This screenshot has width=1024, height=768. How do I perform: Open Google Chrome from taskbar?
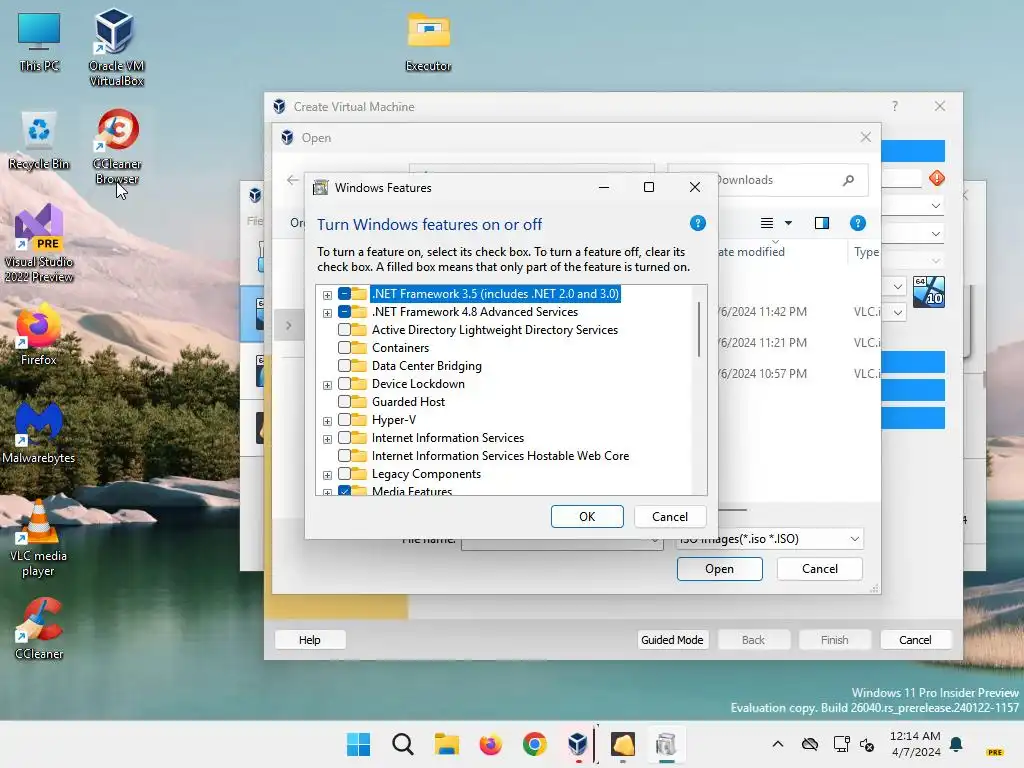(x=534, y=744)
